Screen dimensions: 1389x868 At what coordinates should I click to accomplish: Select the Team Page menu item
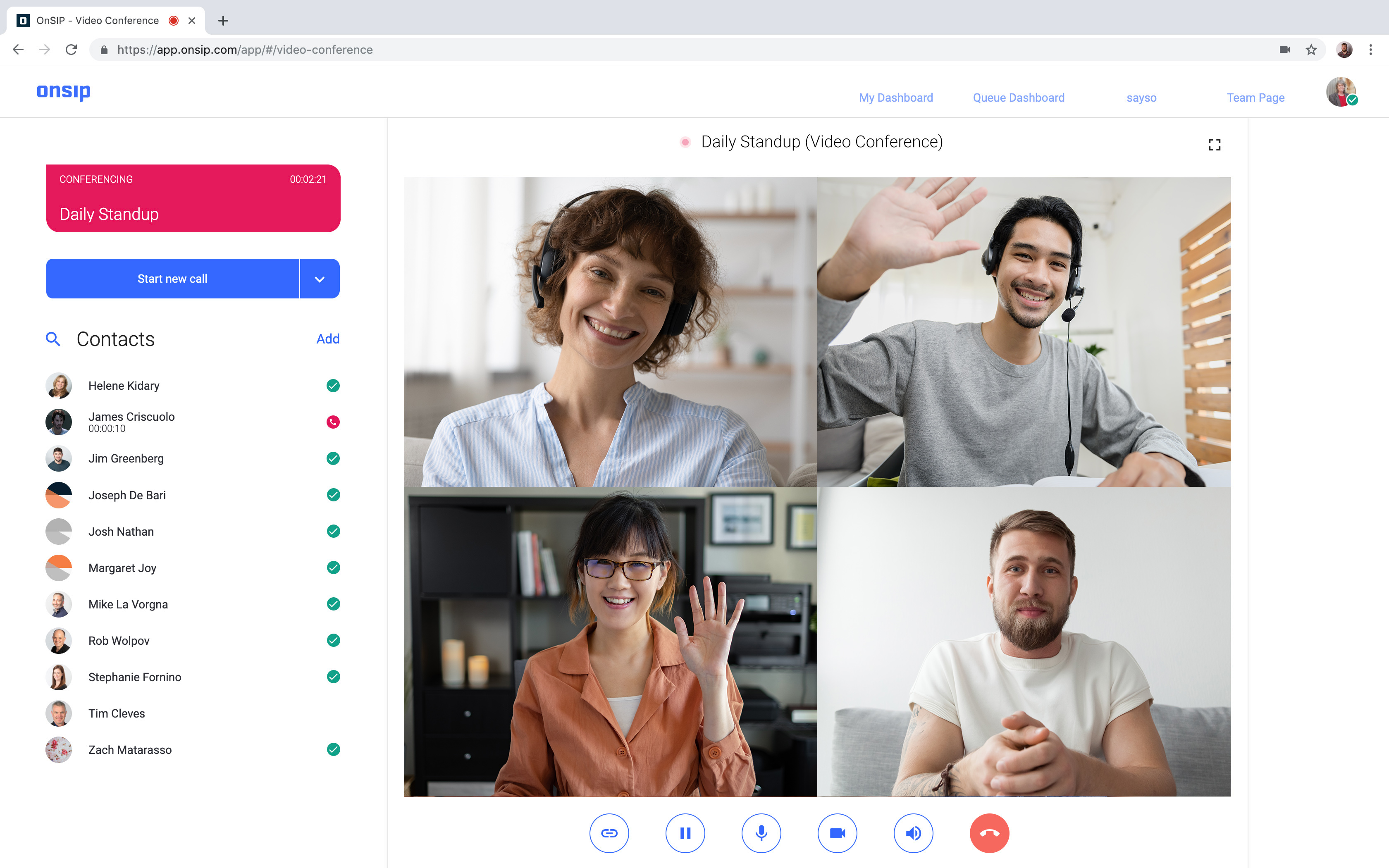point(1255,97)
